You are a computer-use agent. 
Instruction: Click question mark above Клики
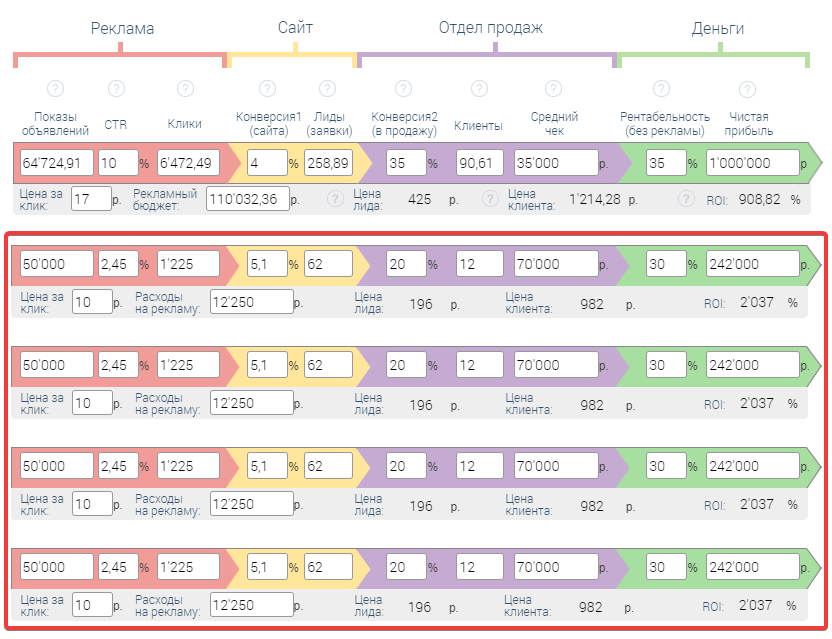pos(185,88)
